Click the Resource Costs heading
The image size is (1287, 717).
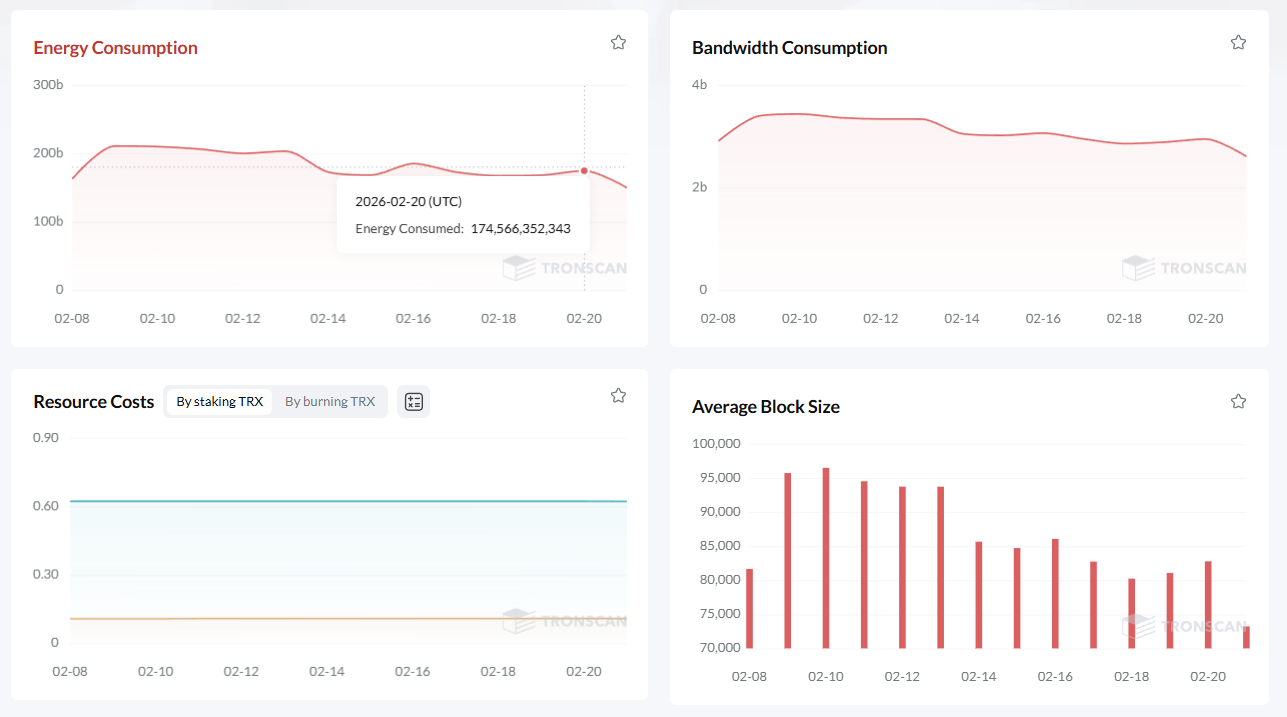tap(93, 401)
